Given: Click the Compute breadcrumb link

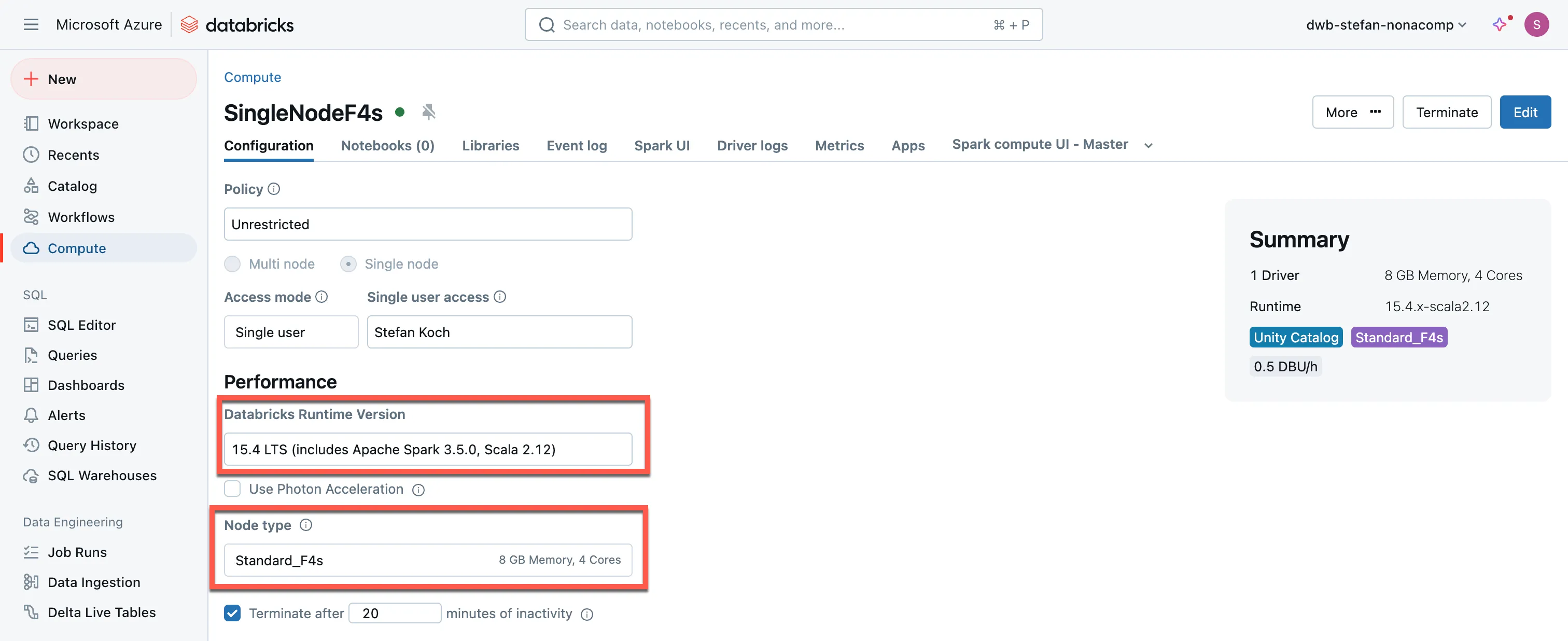Looking at the screenshot, I should pyautogui.click(x=252, y=77).
